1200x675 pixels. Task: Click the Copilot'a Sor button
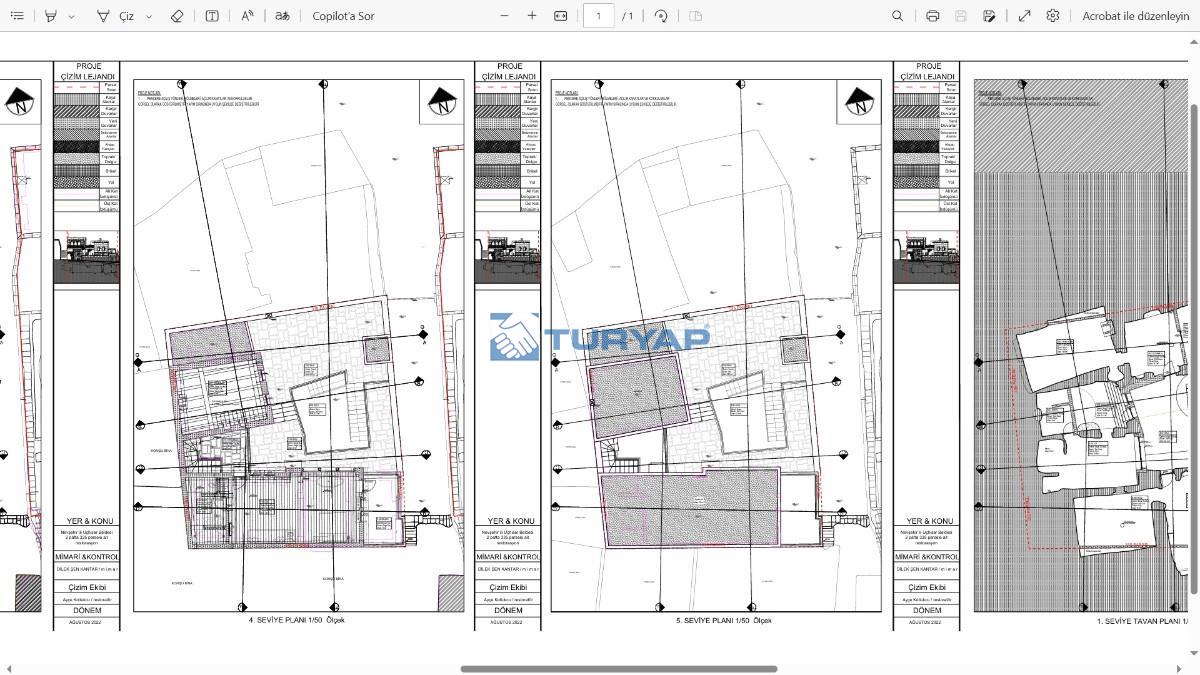coord(343,16)
